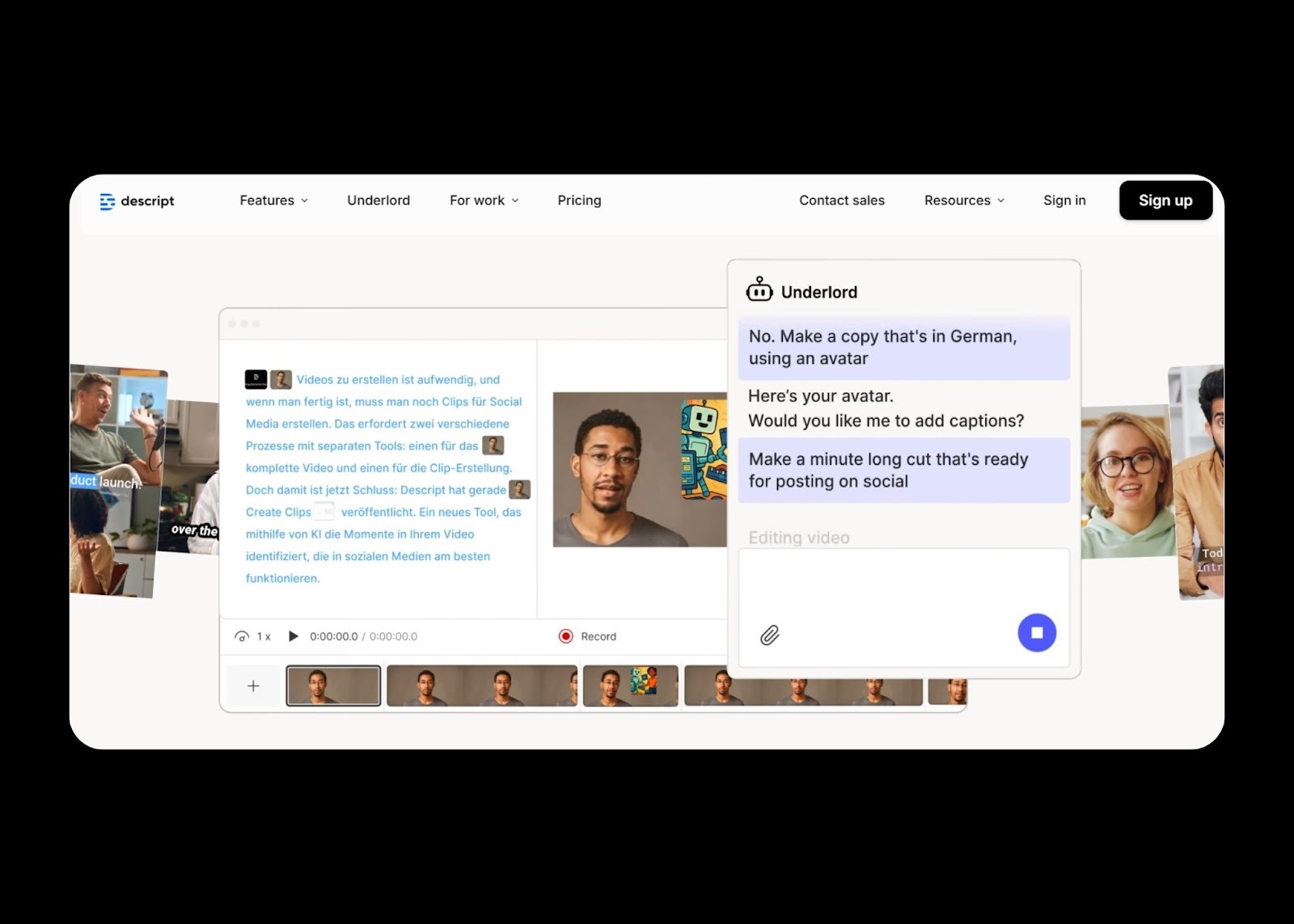Click the 'duct launch' captioned video card
Image resolution: width=1294 pixels, height=924 pixels.
coord(118,481)
